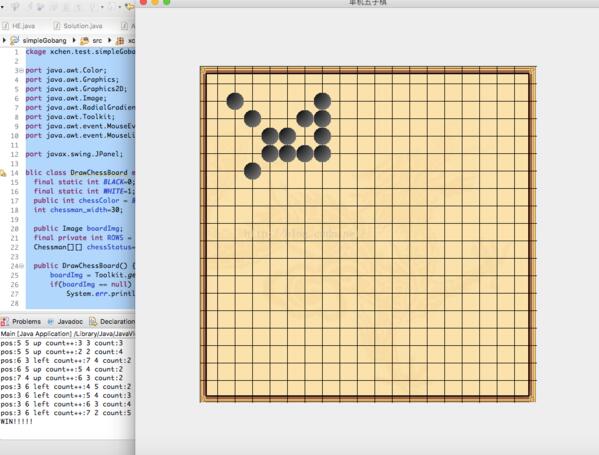599x455 pixels.
Task: Click the lowest black stone on the board
Action: click(253, 171)
